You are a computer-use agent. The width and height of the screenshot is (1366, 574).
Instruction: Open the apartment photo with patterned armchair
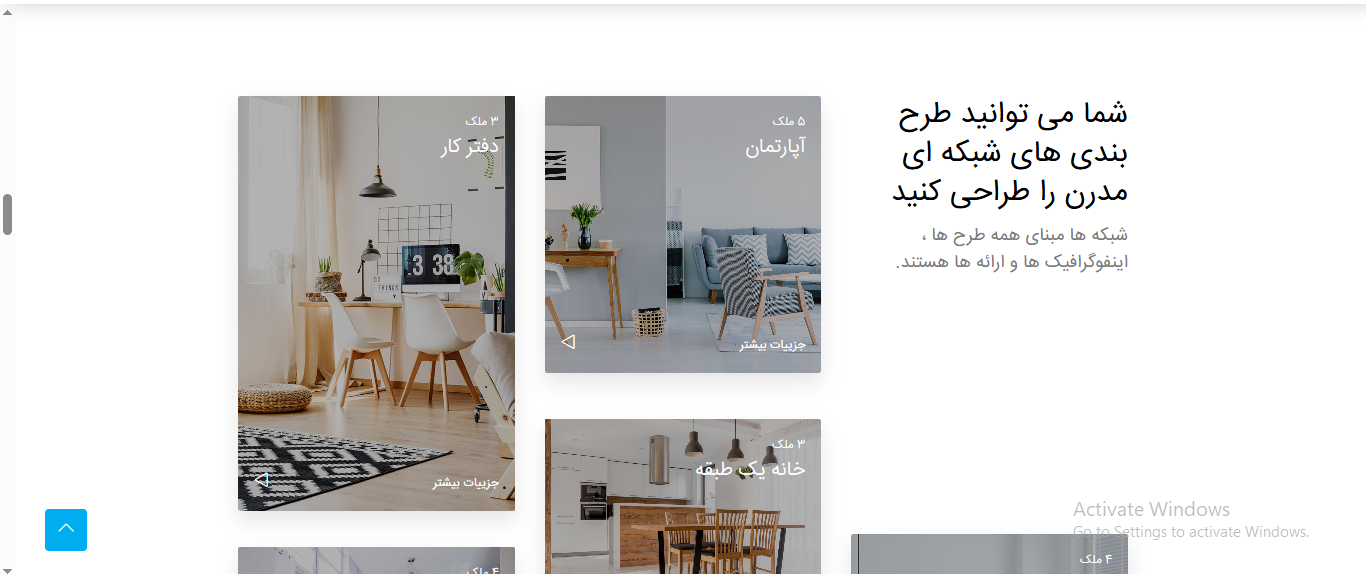pyautogui.click(x=683, y=234)
